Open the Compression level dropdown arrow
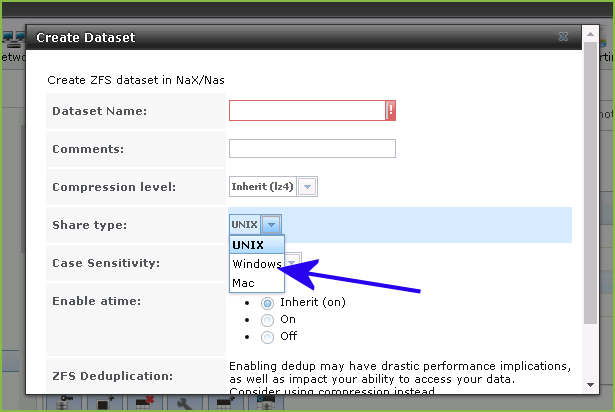The width and height of the screenshot is (615, 412). [x=307, y=187]
